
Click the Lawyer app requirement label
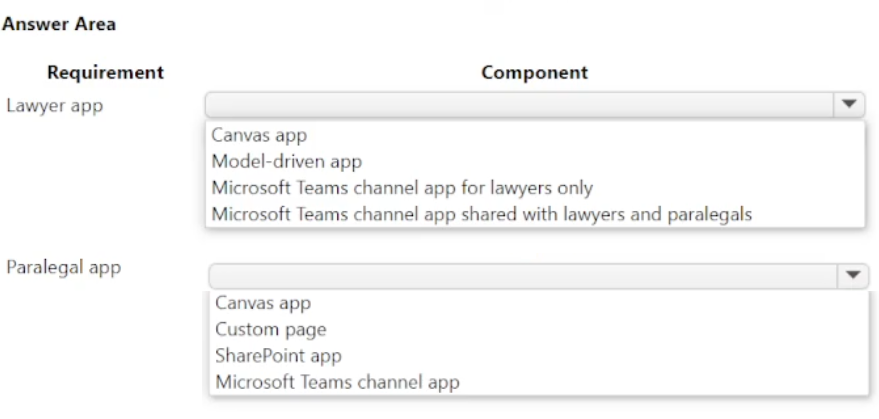coord(54,104)
